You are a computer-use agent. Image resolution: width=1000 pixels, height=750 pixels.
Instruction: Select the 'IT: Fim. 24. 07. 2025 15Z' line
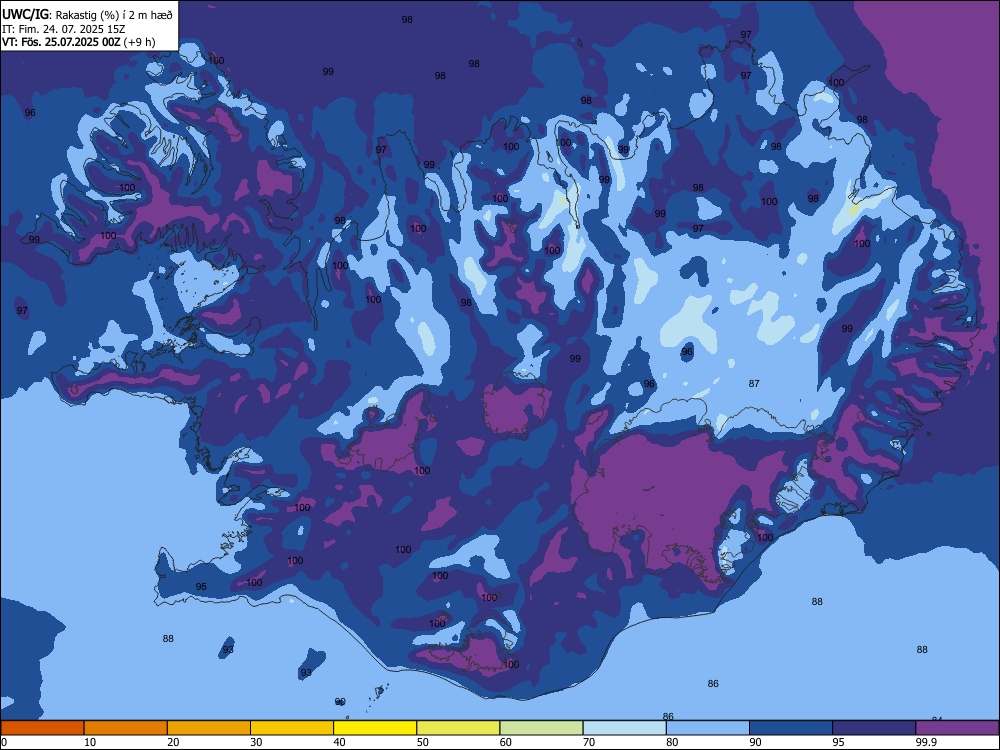pos(64,29)
